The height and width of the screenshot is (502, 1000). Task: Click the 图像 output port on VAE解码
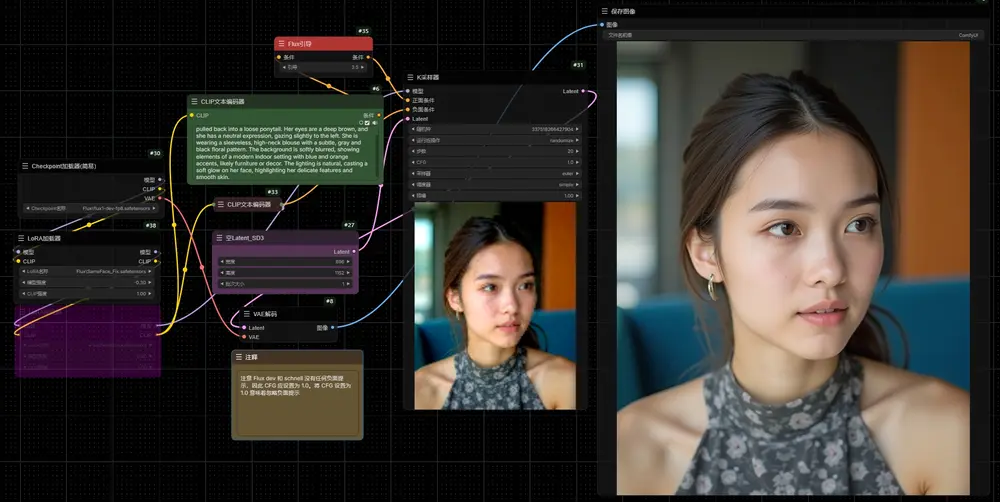tap(333, 328)
